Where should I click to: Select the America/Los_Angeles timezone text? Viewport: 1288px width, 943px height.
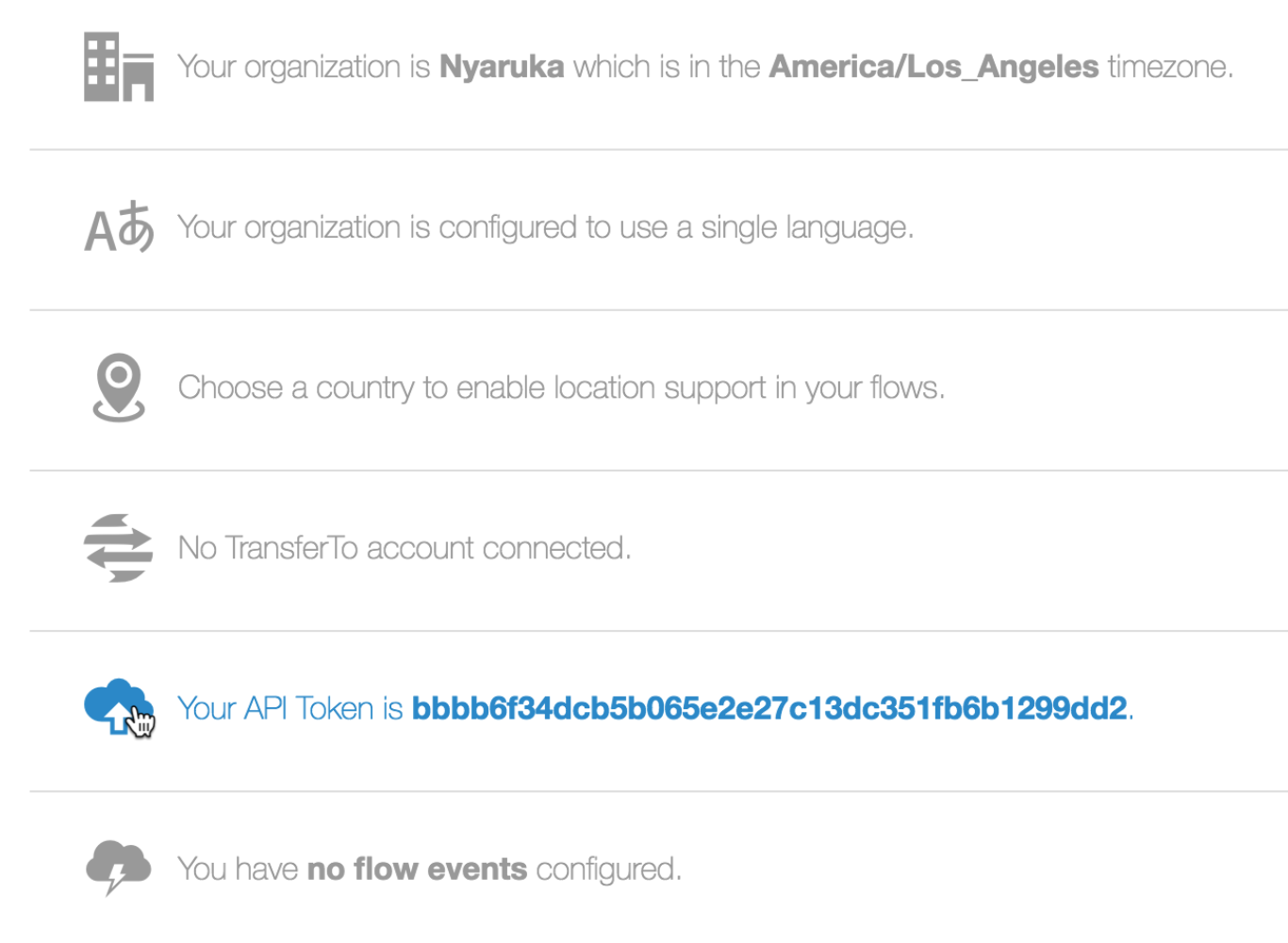click(x=933, y=67)
